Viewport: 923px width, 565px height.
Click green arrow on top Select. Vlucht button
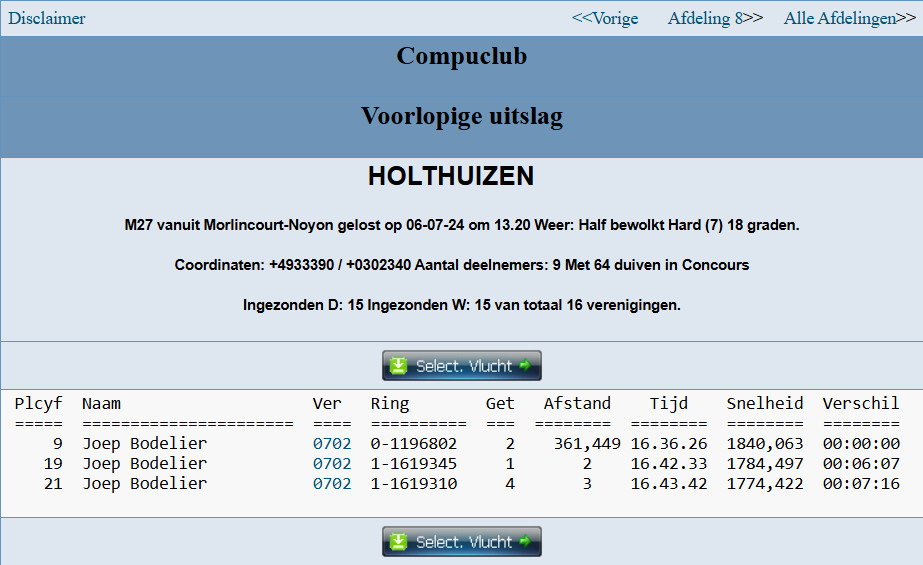pos(525,365)
